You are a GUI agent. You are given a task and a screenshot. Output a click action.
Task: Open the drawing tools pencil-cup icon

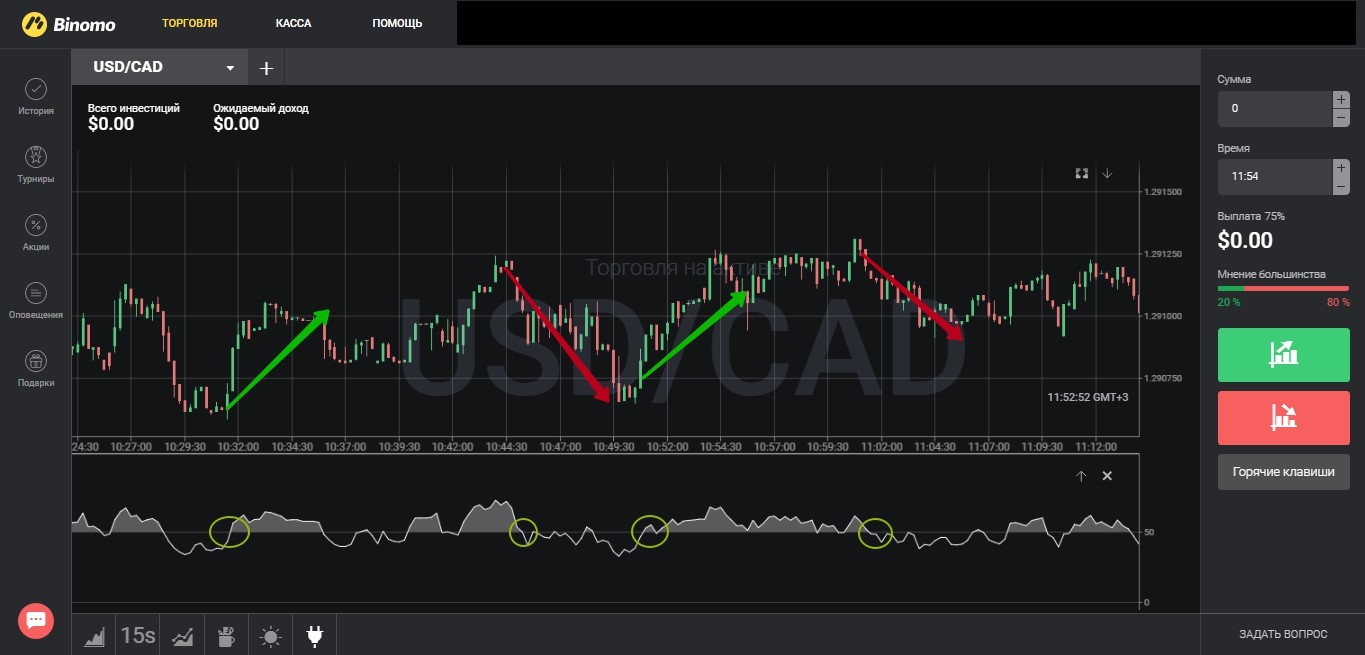226,635
